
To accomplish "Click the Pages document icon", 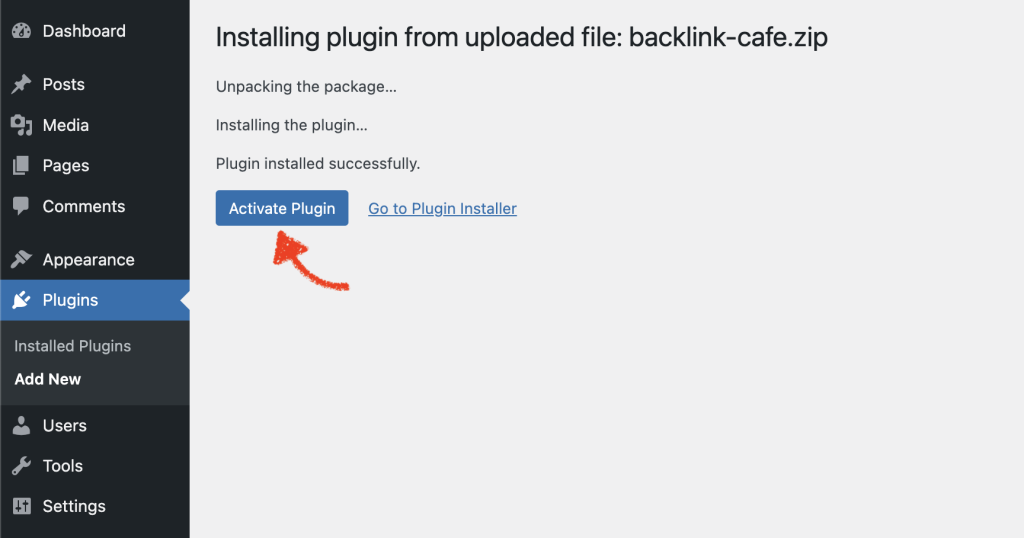I will click(21, 165).
